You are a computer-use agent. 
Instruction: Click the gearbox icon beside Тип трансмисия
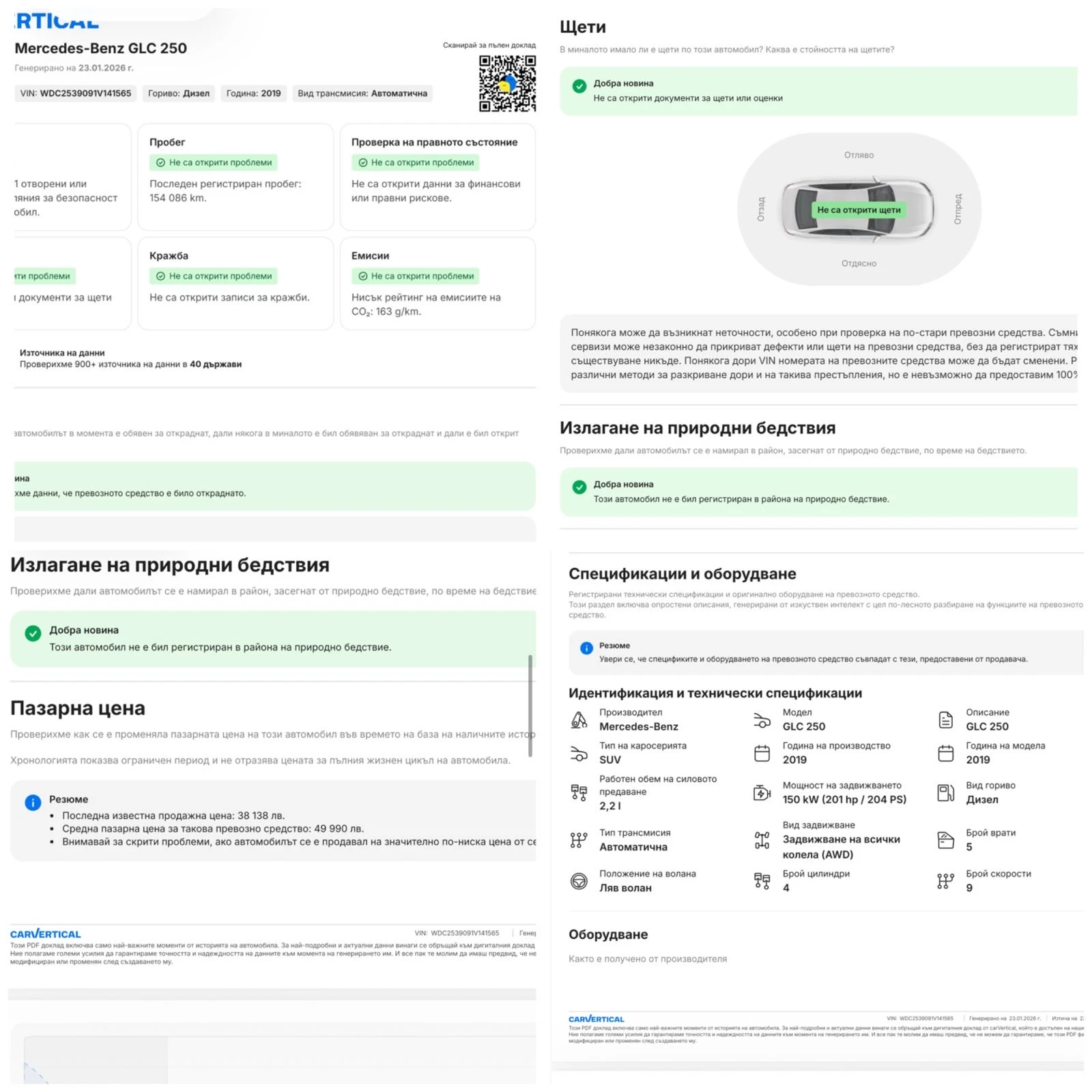click(579, 840)
